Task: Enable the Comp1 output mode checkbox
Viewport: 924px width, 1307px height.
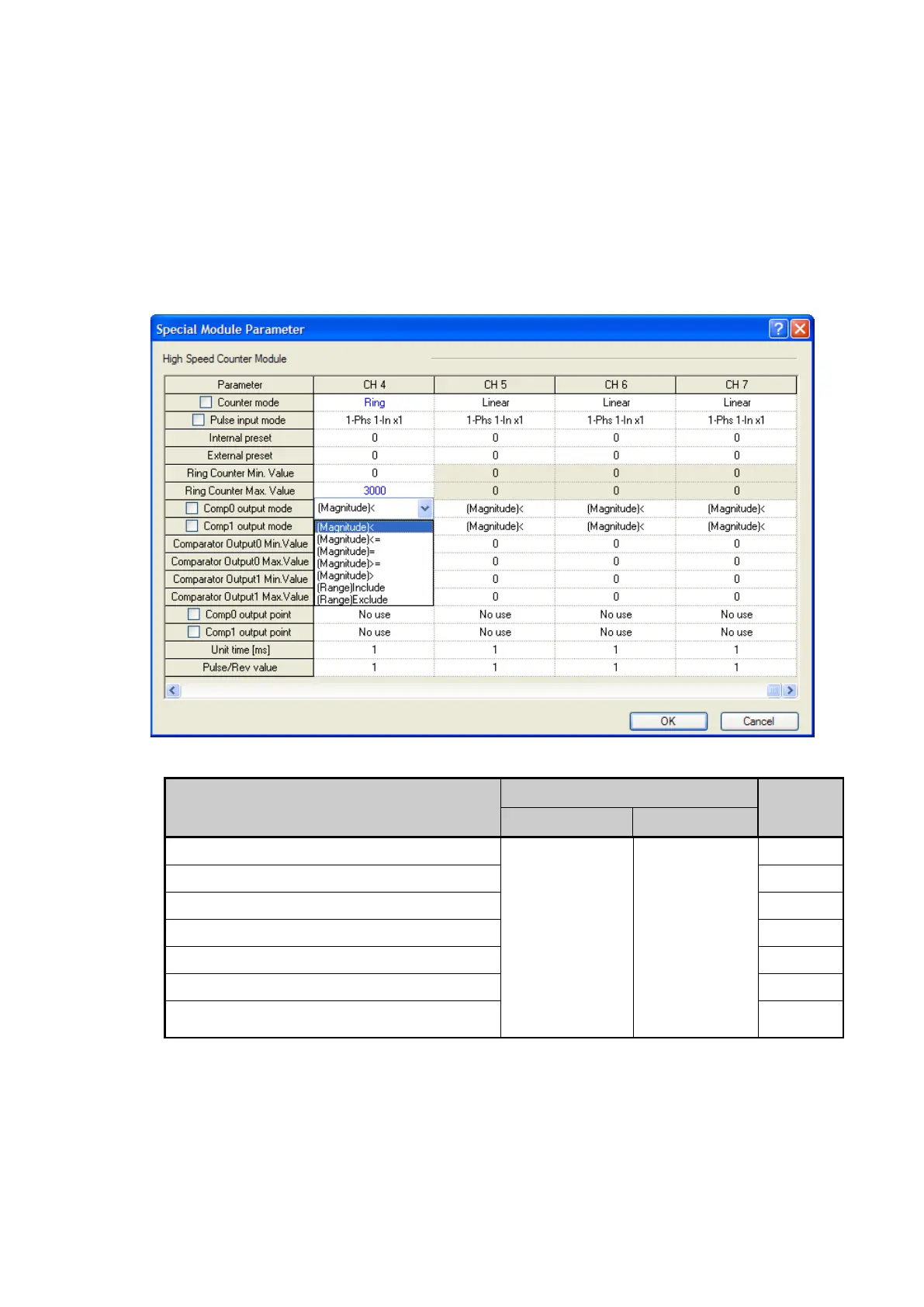Action: 192,526
